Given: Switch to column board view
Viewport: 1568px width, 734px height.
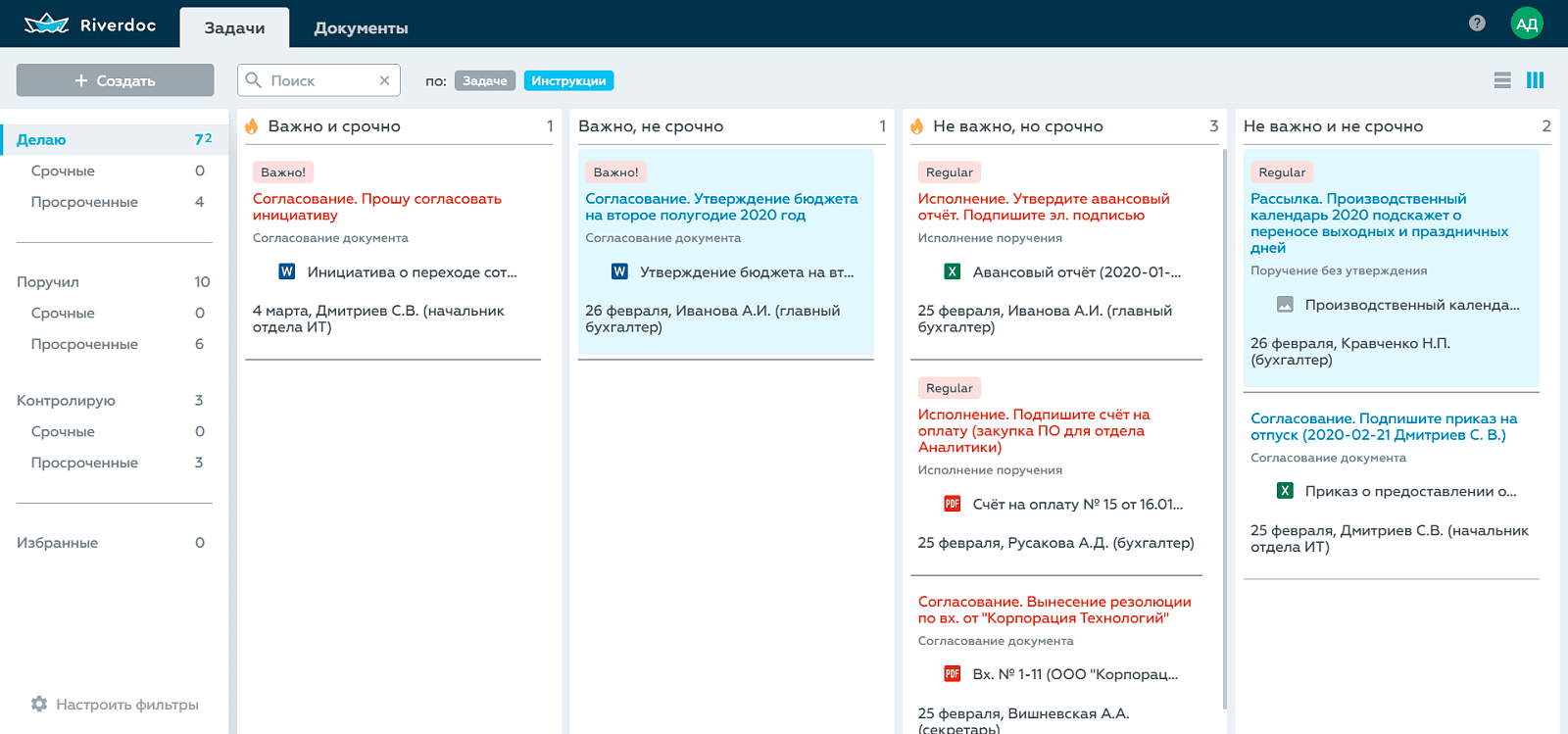Looking at the screenshot, I should tap(1536, 80).
